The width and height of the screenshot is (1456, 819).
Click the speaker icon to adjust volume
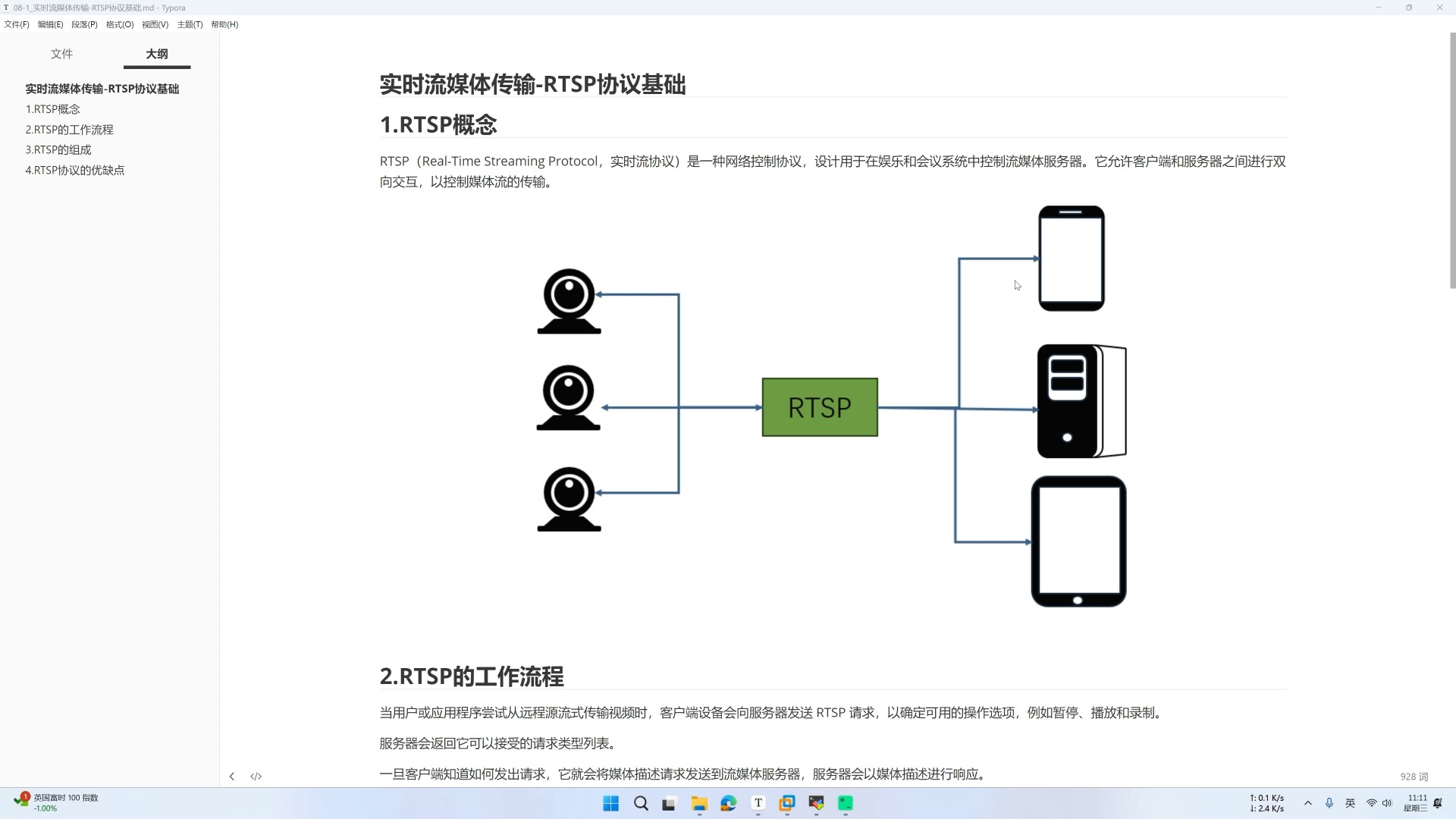click(x=1388, y=803)
